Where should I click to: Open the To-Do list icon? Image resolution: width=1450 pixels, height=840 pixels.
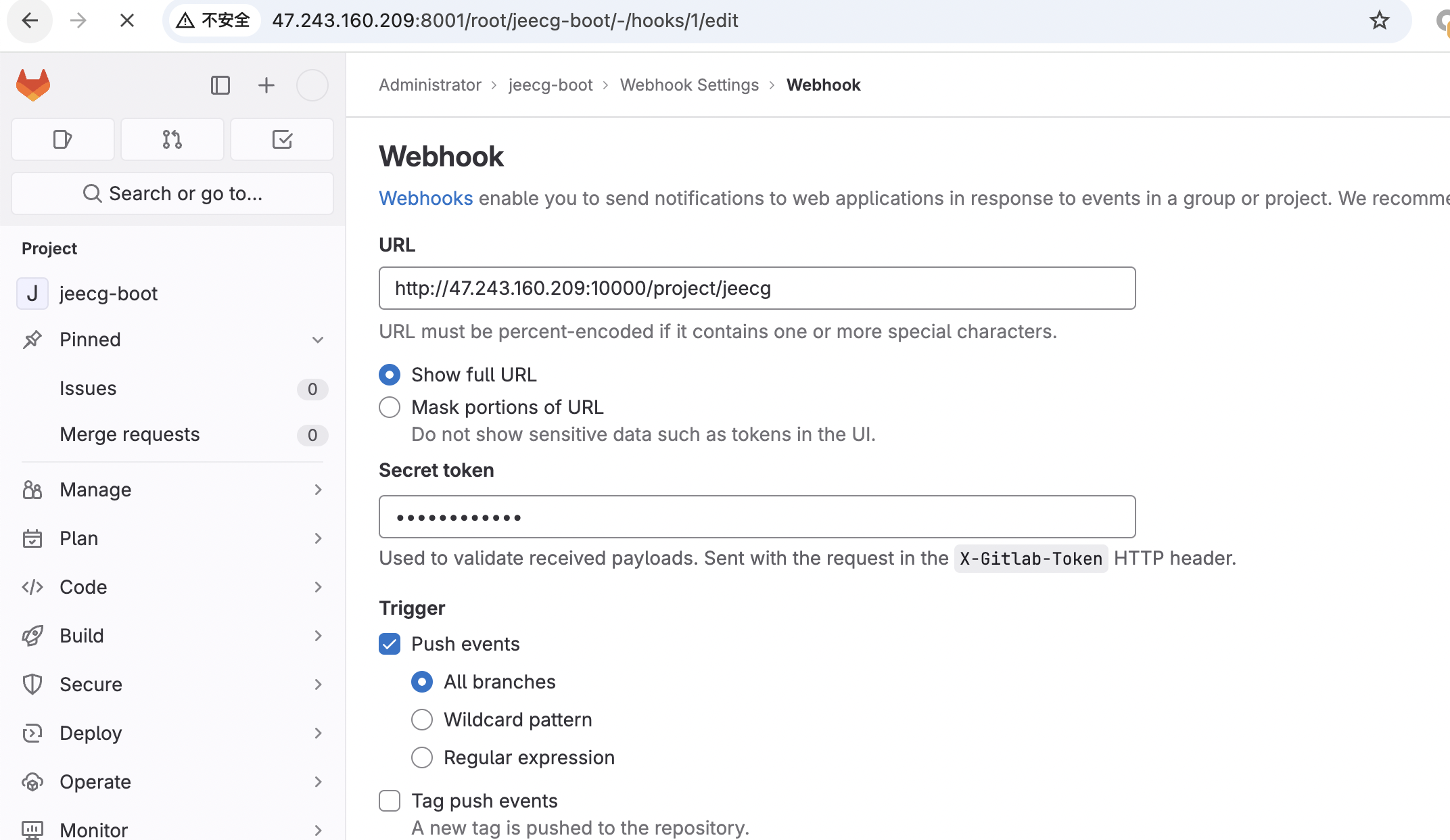coord(282,139)
